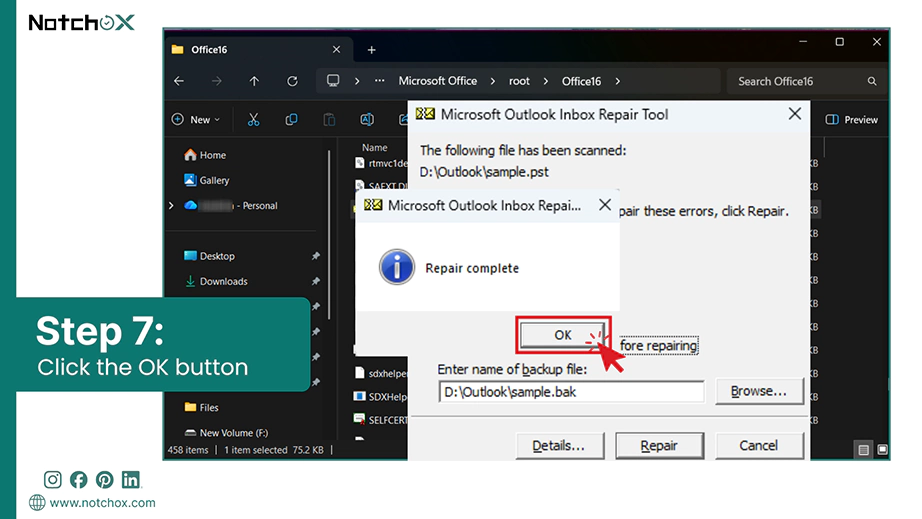Click the Copy icon in Explorer toolbar
Screen dimensions: 922x519
(x=291, y=120)
